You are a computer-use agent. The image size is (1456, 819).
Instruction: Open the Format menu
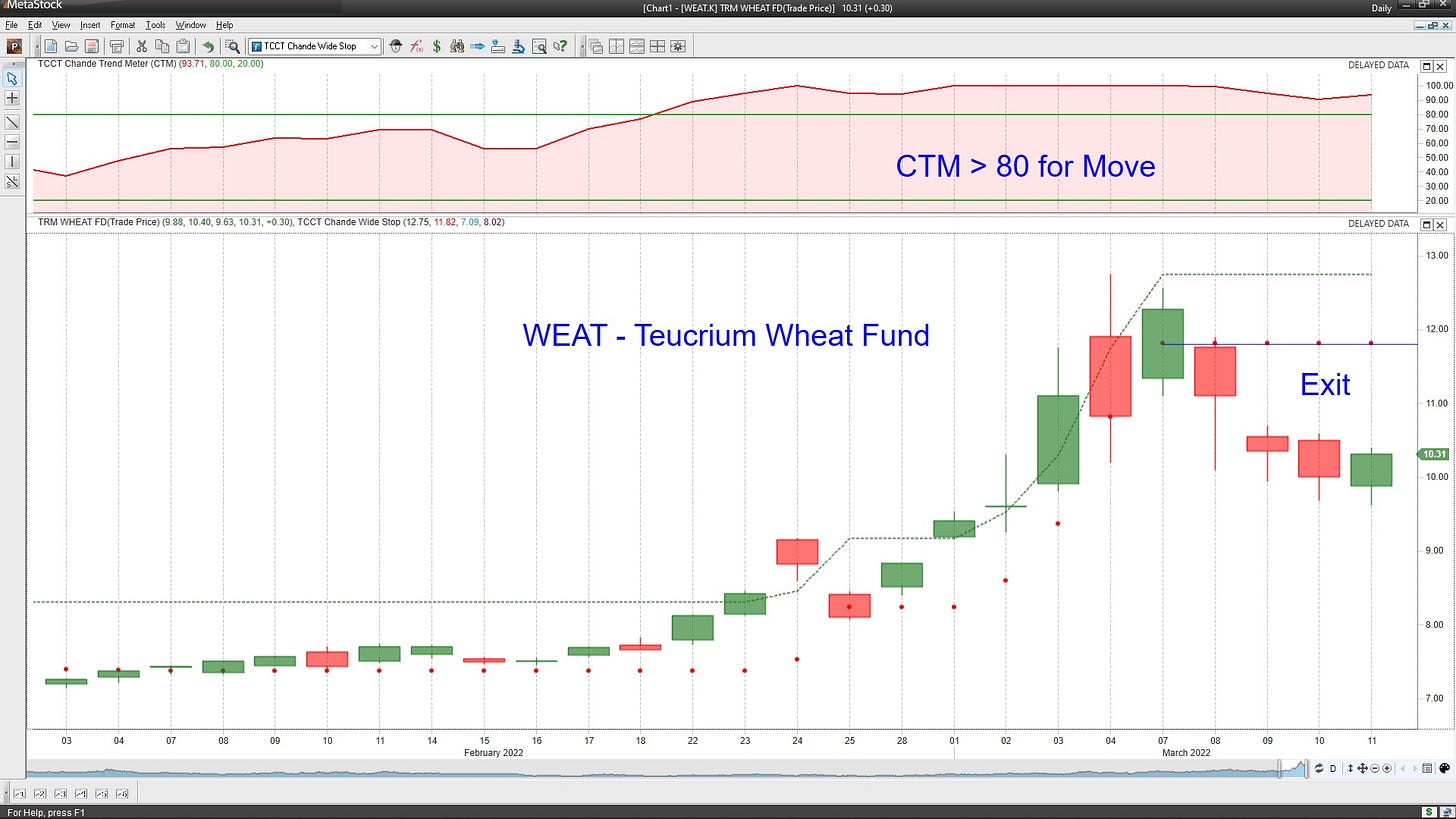click(x=123, y=25)
